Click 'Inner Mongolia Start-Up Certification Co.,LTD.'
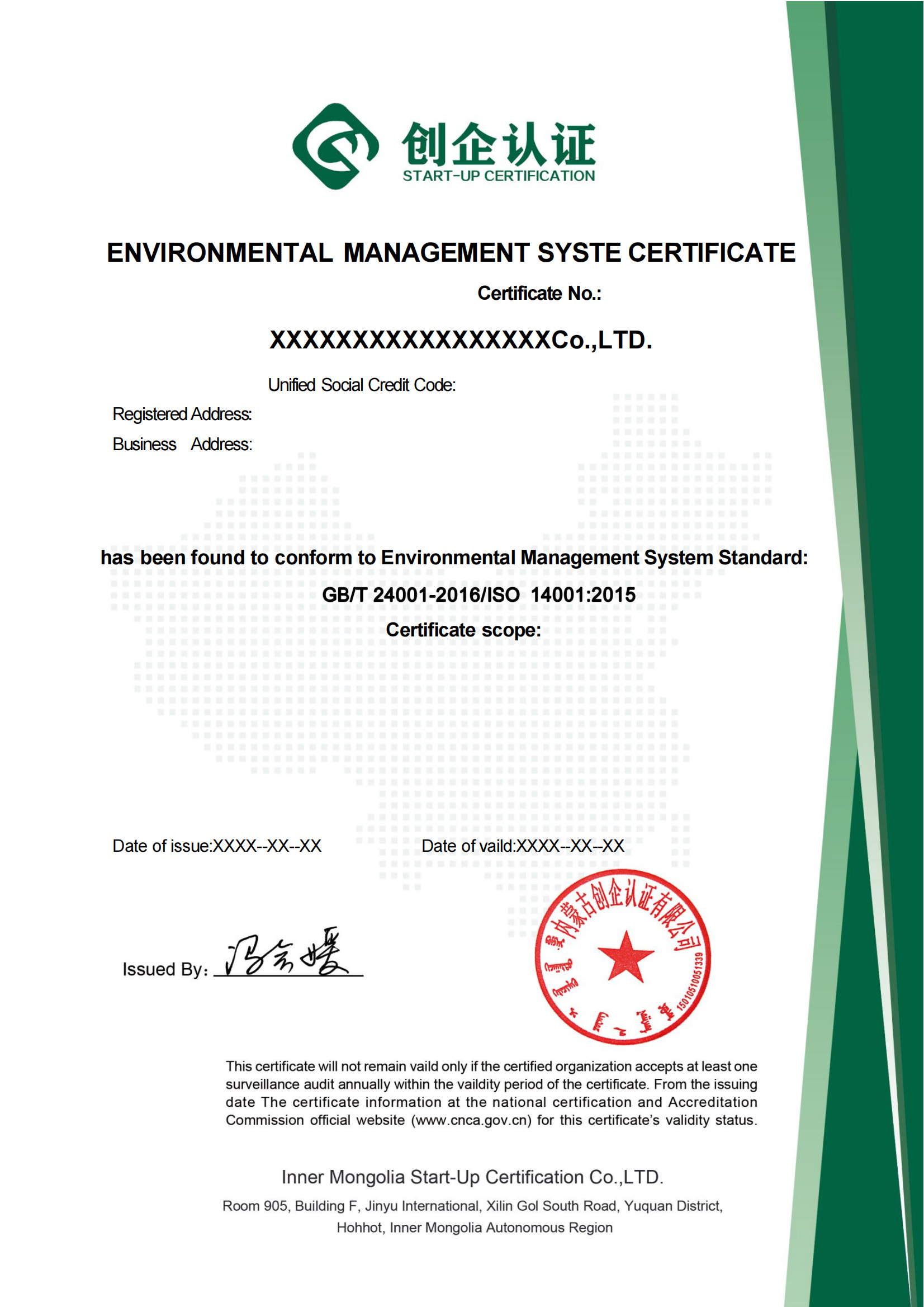This screenshot has height=1307, width=924. click(x=473, y=1177)
